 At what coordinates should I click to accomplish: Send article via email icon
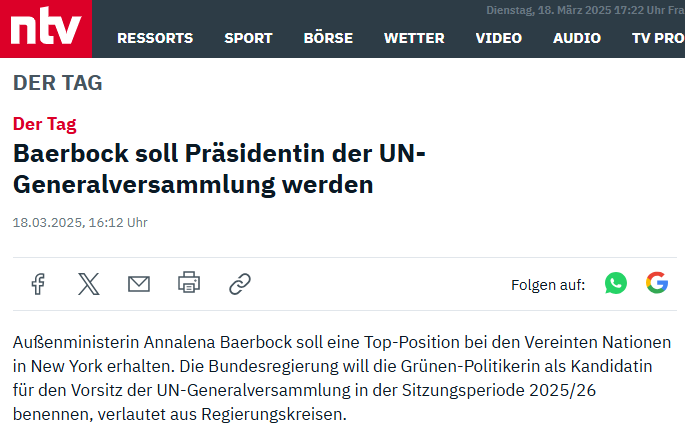pyautogui.click(x=139, y=284)
